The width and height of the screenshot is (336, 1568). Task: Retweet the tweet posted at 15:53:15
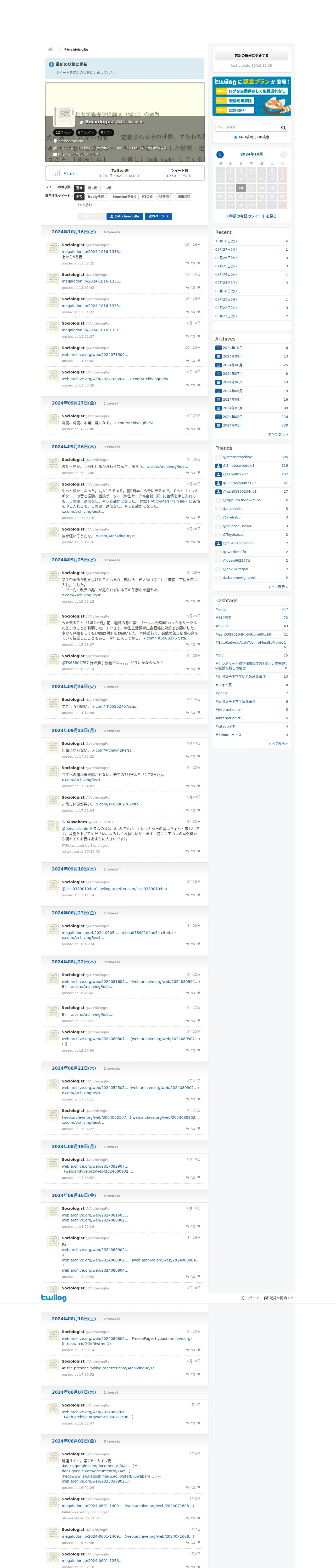tap(193, 601)
